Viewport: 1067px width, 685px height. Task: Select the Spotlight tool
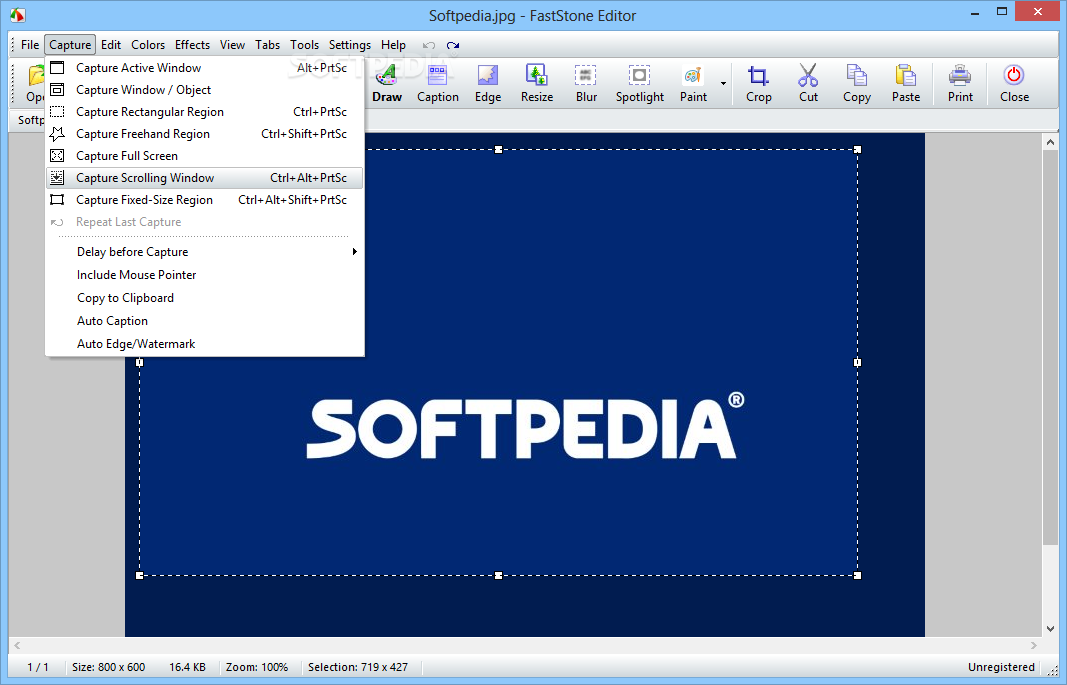coord(640,84)
